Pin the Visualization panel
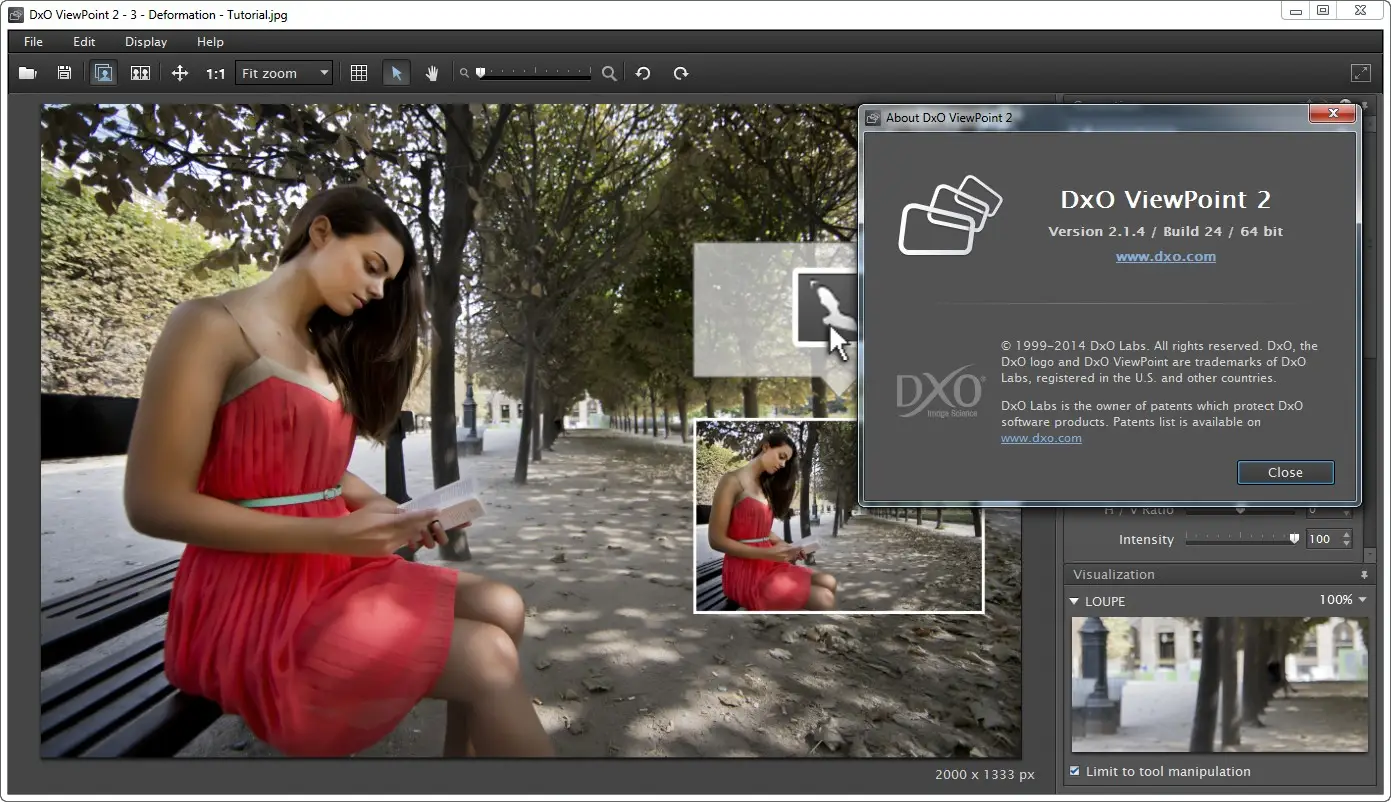The image size is (1391, 802). [x=1363, y=575]
